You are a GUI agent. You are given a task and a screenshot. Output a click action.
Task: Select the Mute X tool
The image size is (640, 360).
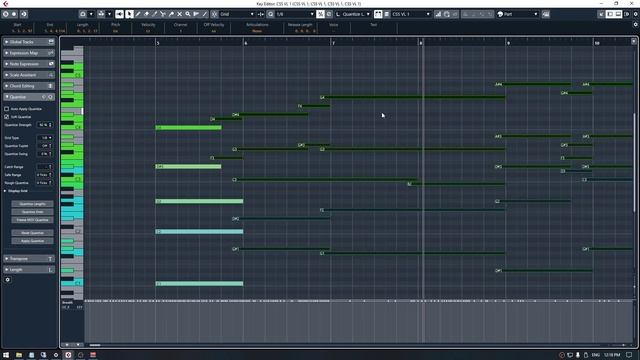tap(180, 14)
